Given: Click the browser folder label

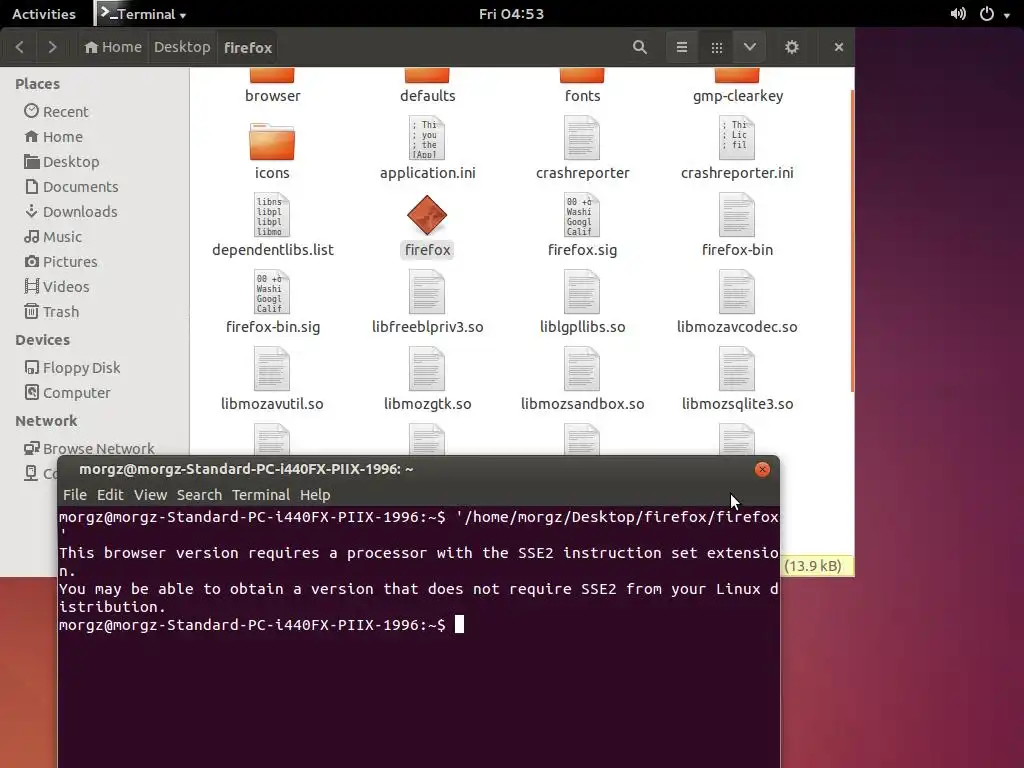Looking at the screenshot, I should coord(272,95).
